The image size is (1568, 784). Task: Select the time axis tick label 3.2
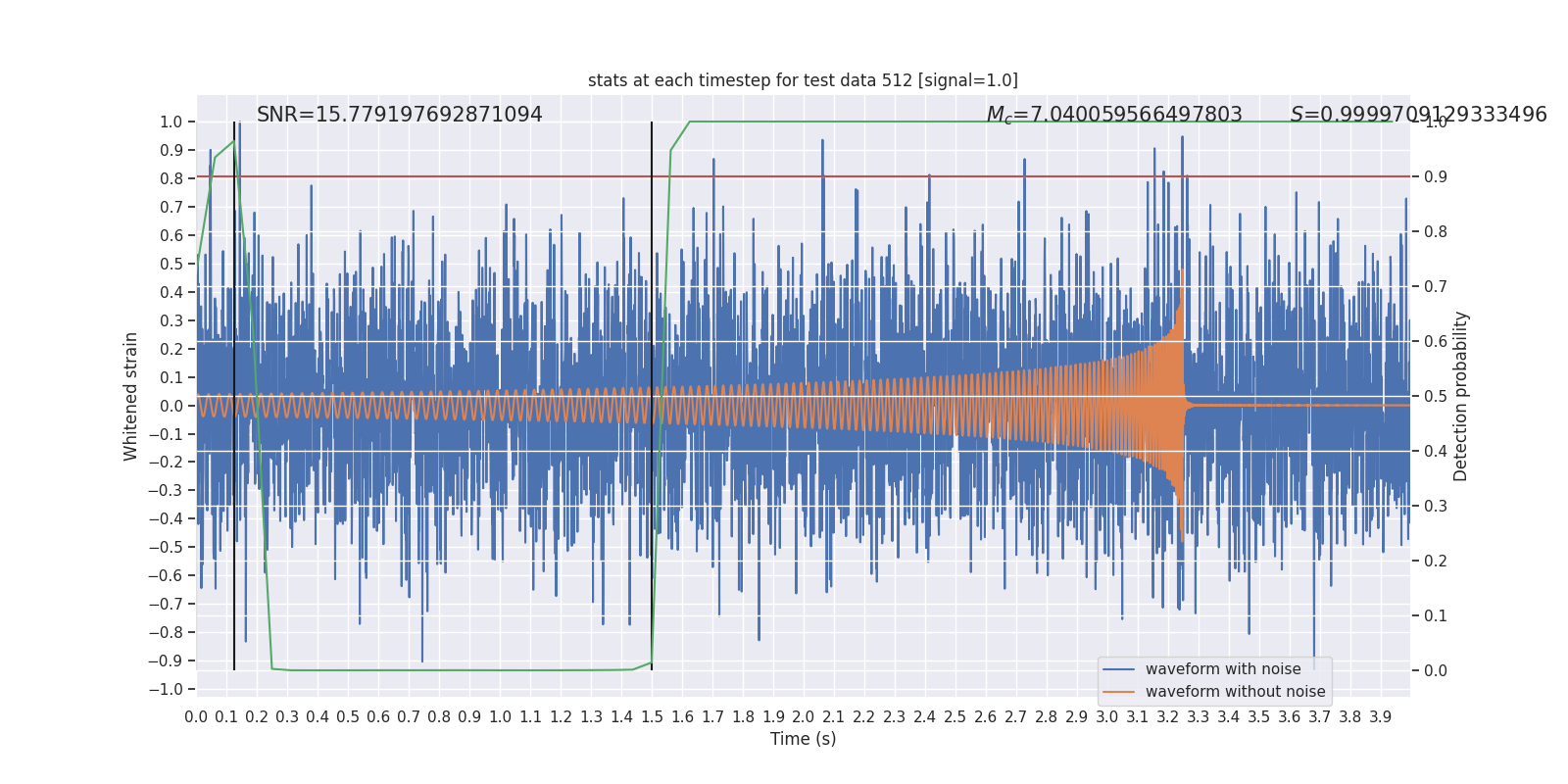1168,717
